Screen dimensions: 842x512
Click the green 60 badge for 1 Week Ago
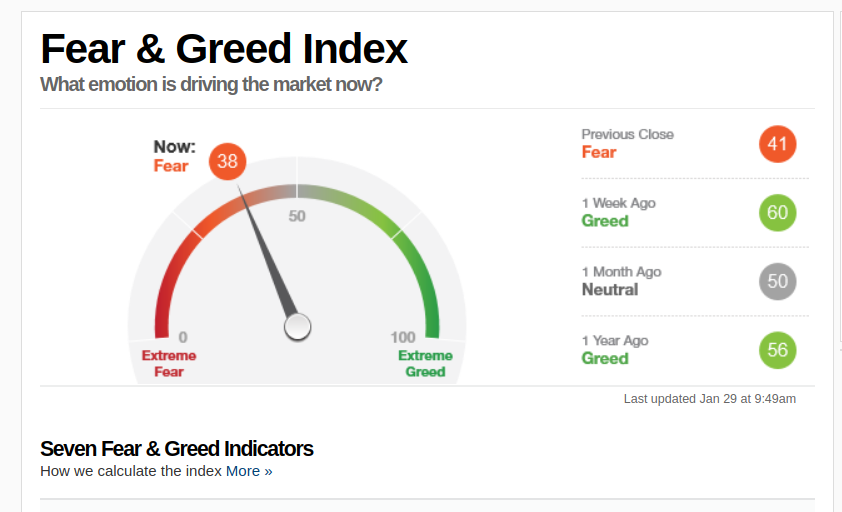pos(778,213)
